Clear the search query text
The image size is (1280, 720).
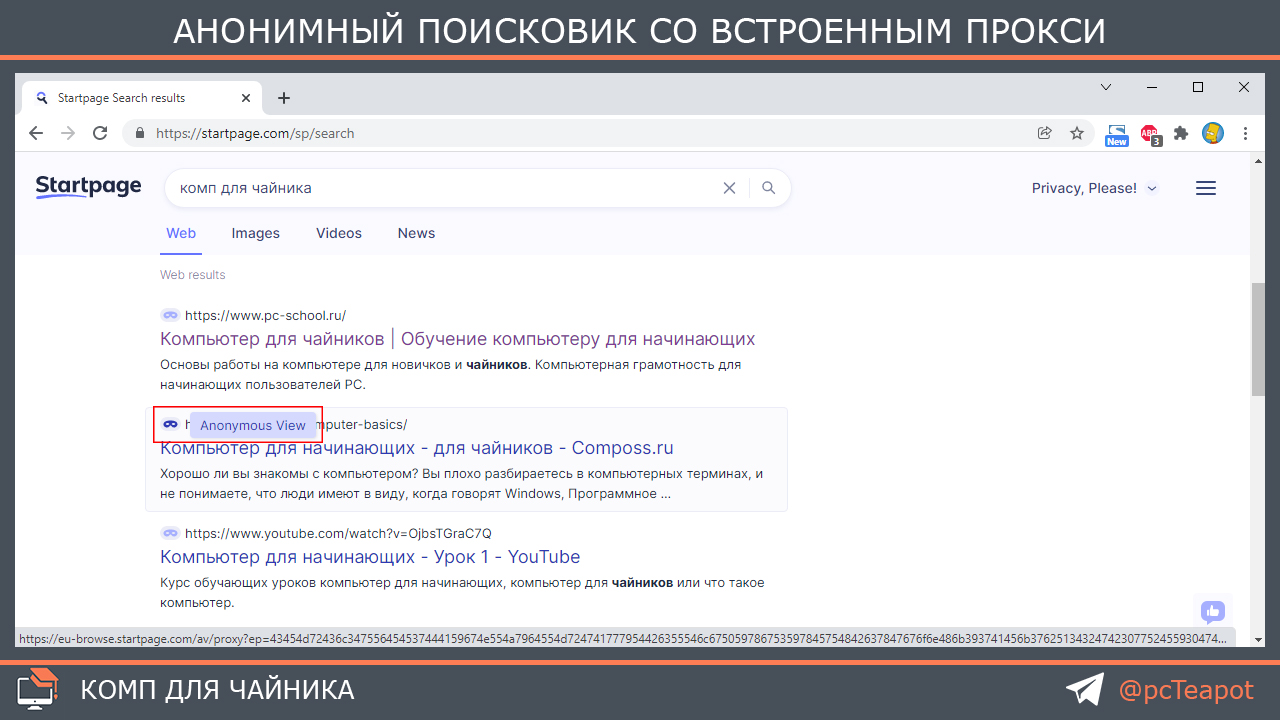click(x=729, y=188)
